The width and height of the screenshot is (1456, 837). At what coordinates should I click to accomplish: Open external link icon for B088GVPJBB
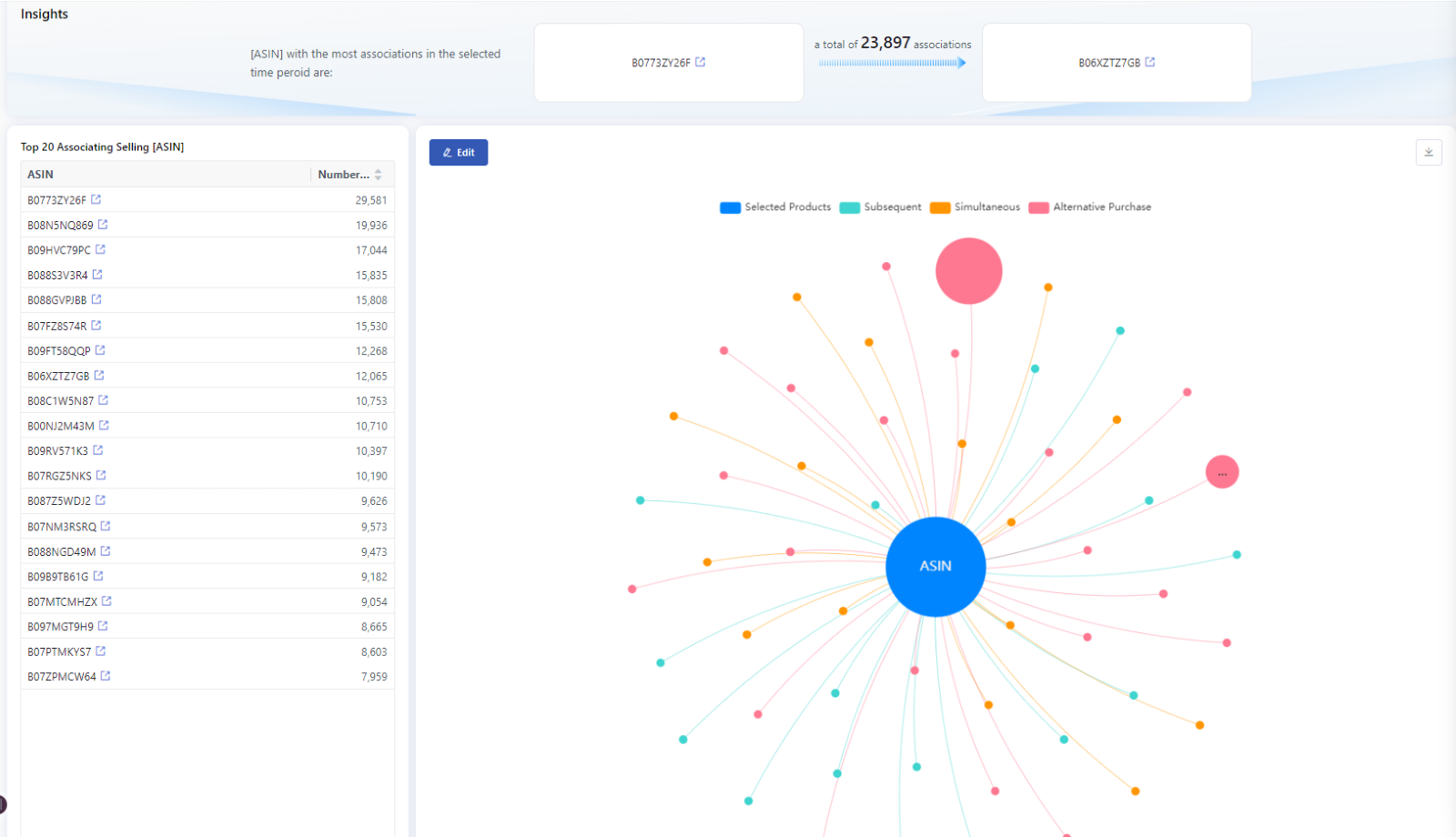(96, 299)
